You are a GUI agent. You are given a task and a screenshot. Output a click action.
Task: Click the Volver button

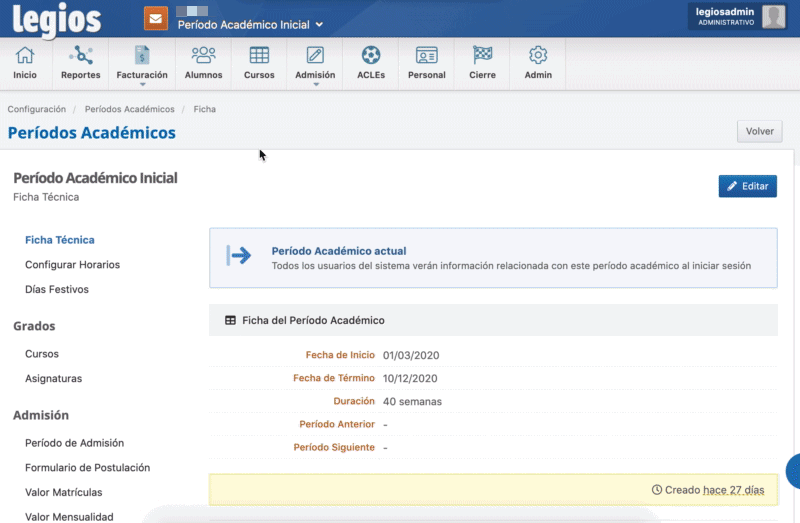point(759,131)
